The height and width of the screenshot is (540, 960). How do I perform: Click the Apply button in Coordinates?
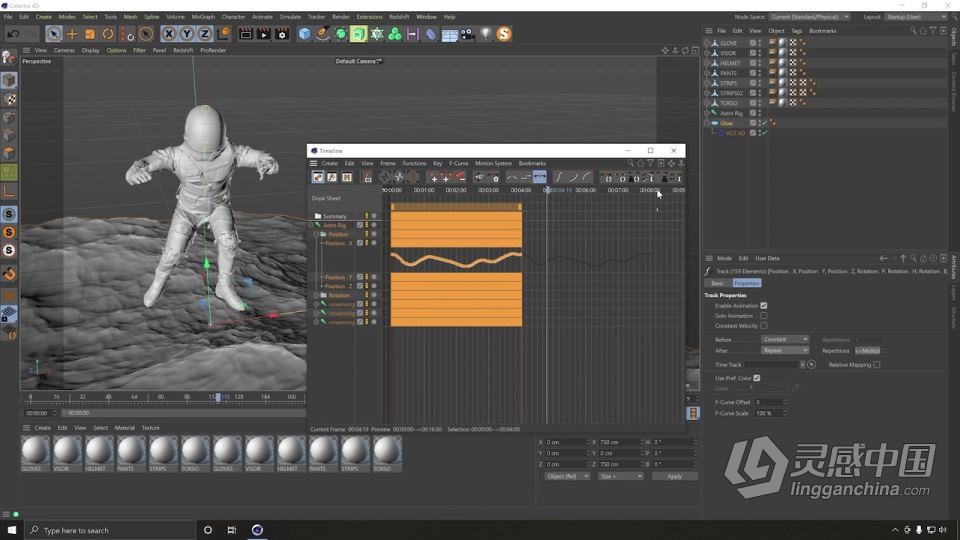coord(674,476)
